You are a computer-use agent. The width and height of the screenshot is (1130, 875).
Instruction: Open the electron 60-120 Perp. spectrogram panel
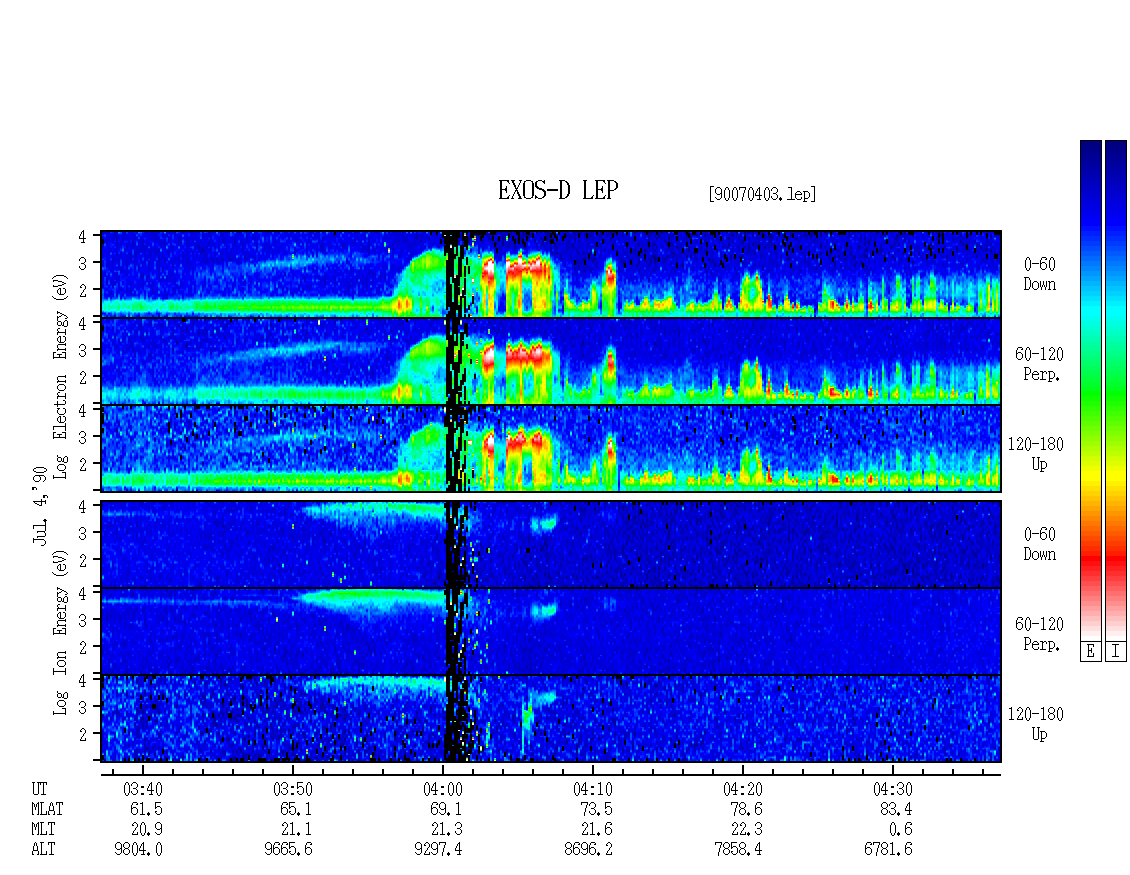click(551, 361)
